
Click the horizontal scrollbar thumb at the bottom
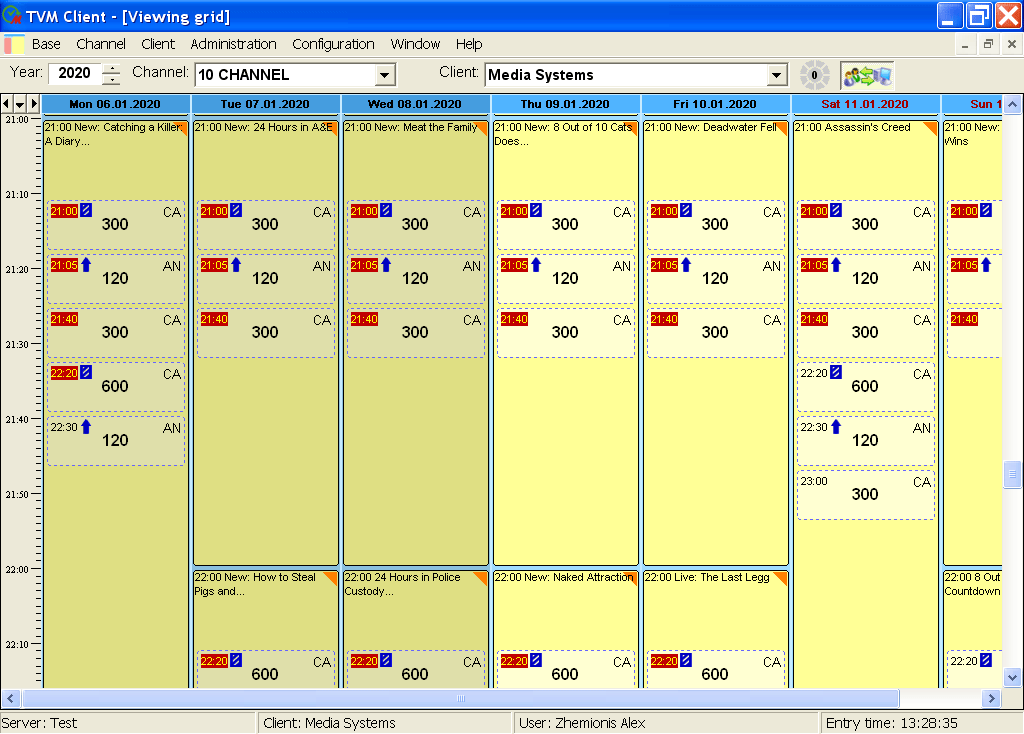pyautogui.click(x=460, y=699)
